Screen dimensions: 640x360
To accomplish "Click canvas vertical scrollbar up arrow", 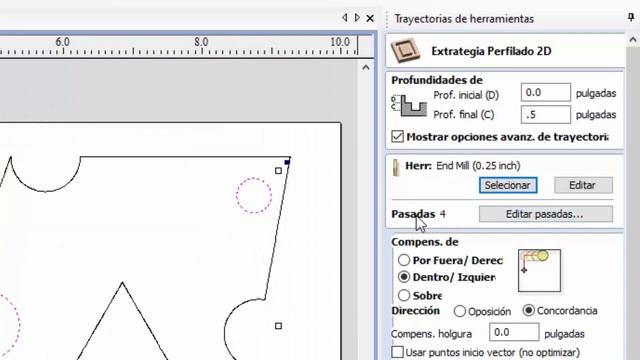I will click(365, 67).
